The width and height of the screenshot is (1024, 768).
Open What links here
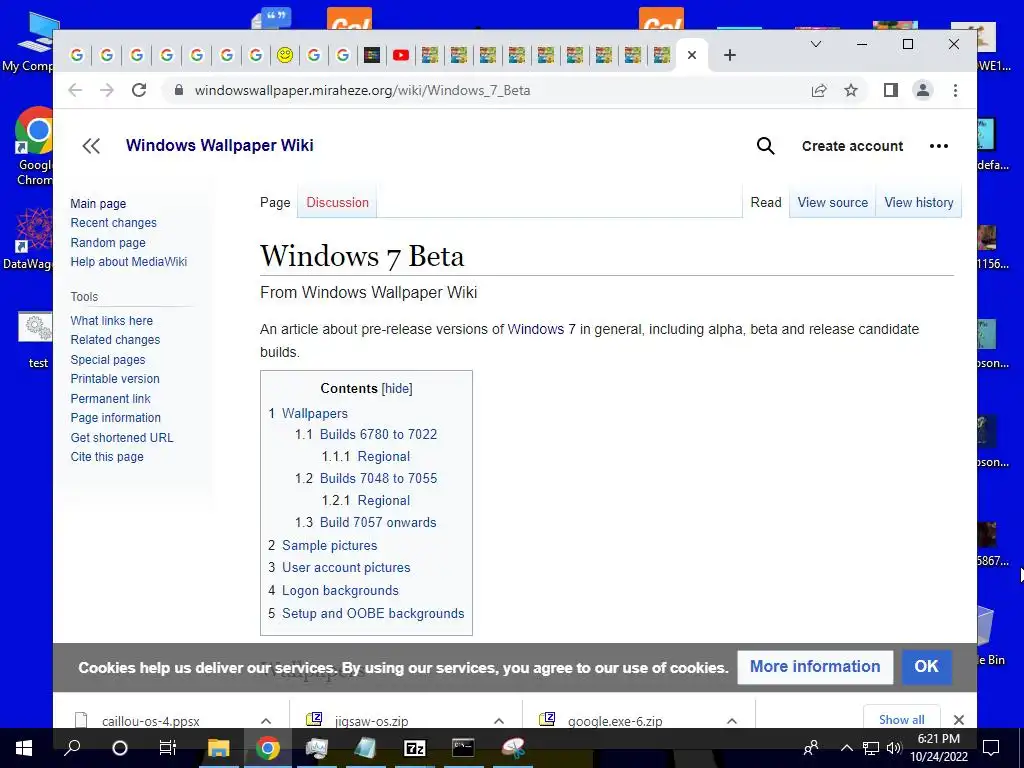click(112, 321)
